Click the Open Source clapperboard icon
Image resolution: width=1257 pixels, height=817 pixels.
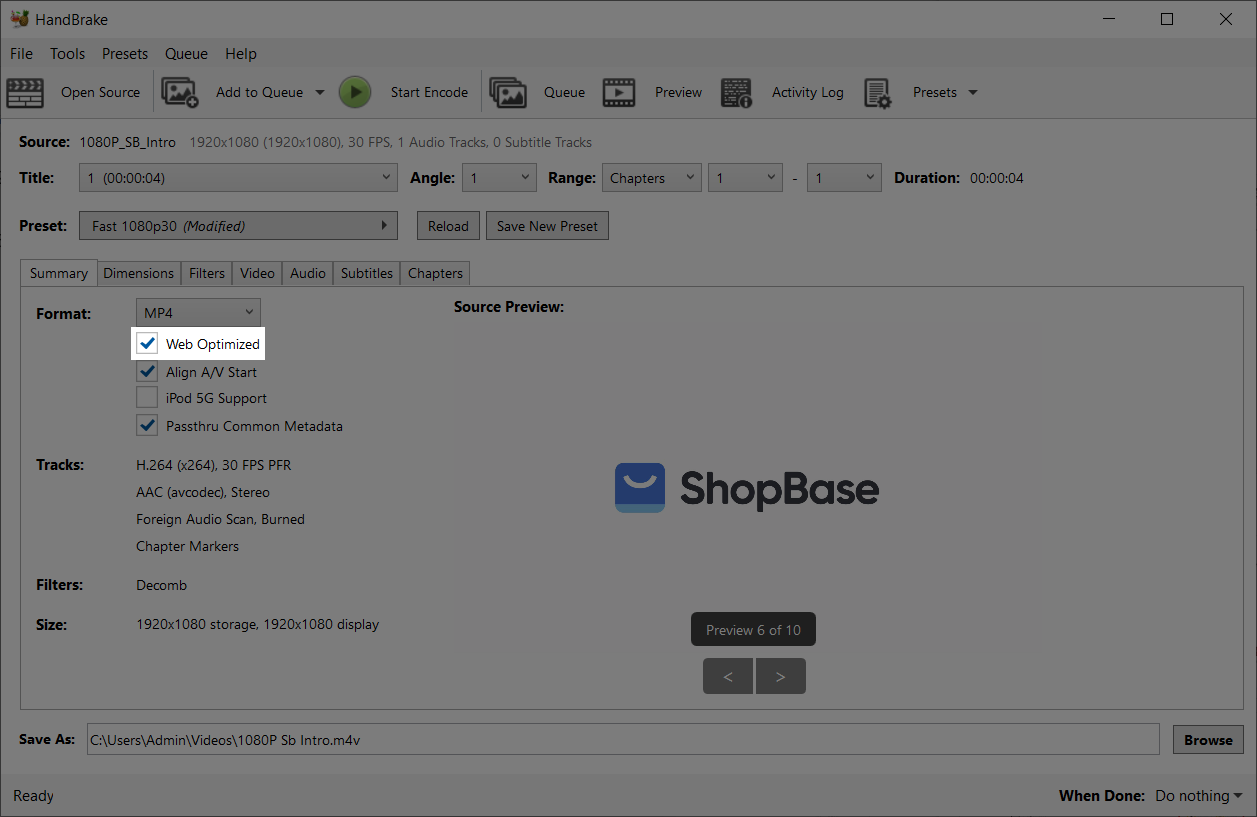click(25, 92)
